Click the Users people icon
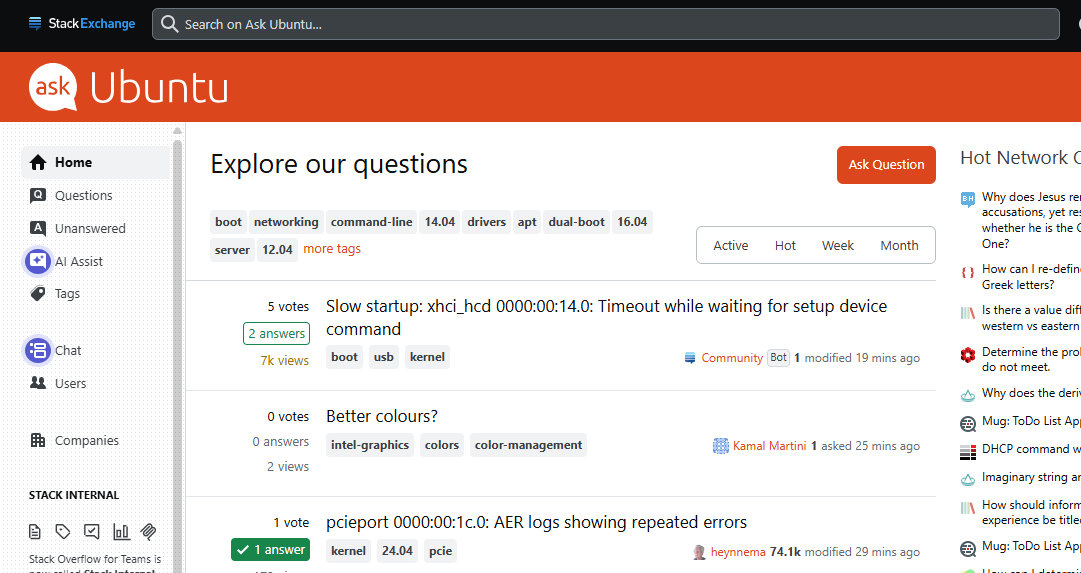Image resolution: width=1081 pixels, height=573 pixels. (x=38, y=383)
